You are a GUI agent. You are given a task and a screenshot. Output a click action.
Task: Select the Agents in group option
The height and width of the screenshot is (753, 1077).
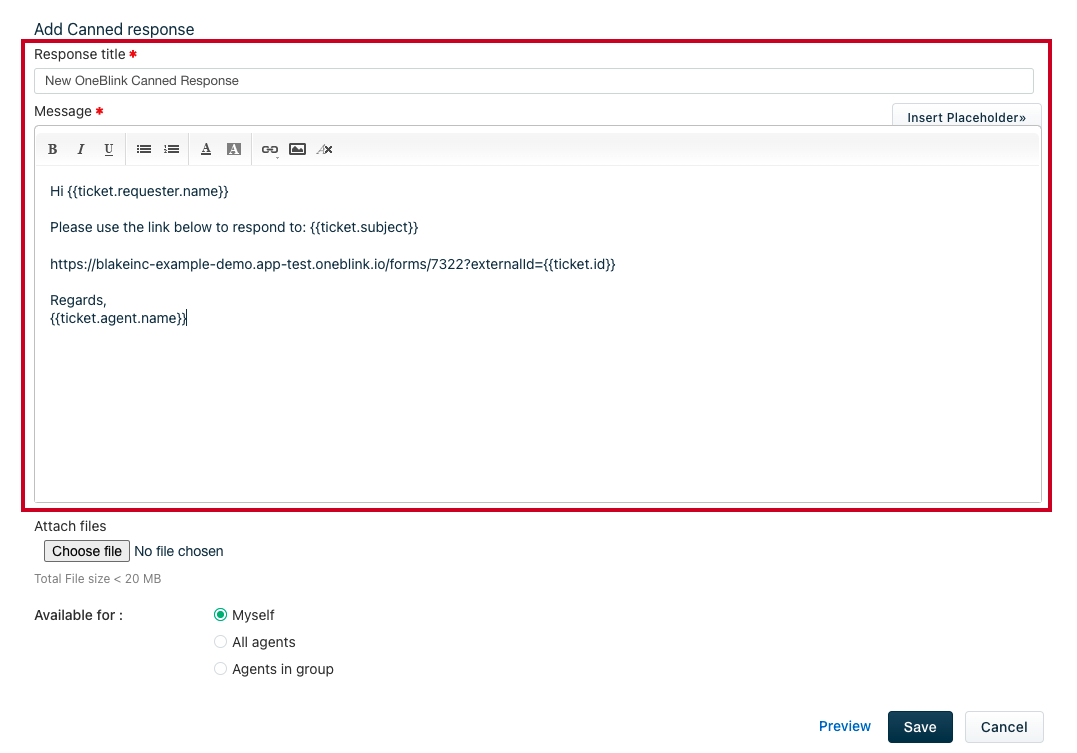coord(220,668)
